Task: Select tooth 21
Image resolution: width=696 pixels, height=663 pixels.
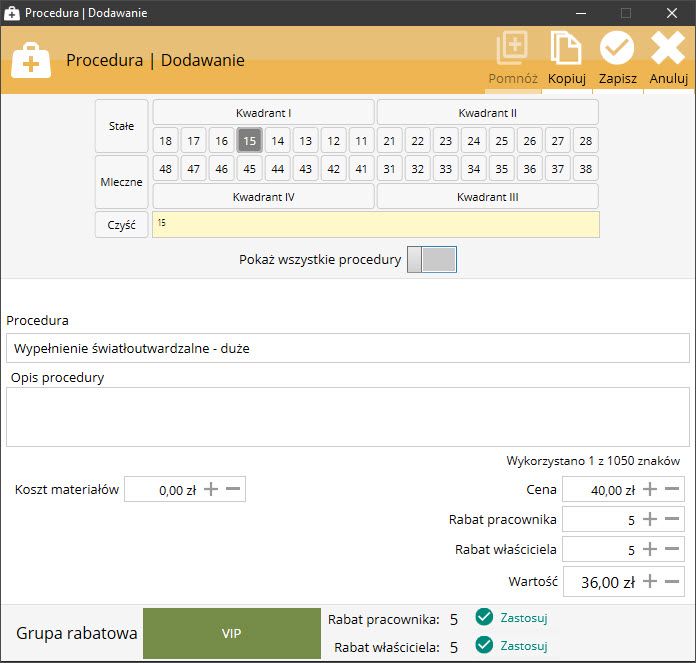Action: pyautogui.click(x=389, y=141)
